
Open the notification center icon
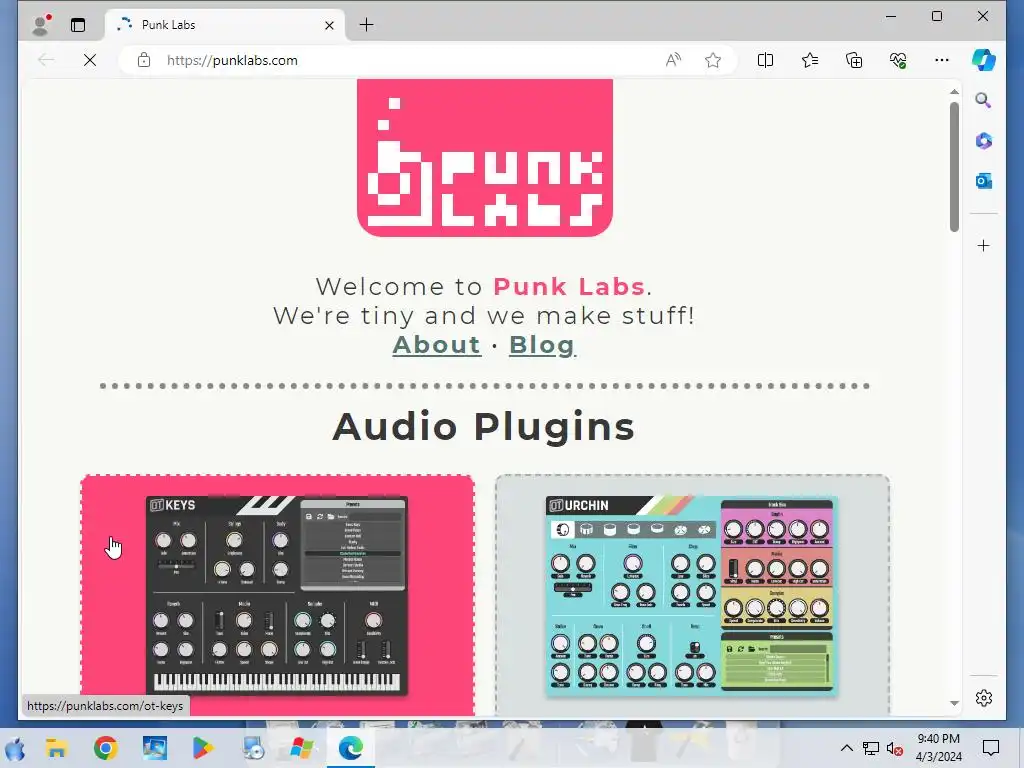(x=991, y=748)
